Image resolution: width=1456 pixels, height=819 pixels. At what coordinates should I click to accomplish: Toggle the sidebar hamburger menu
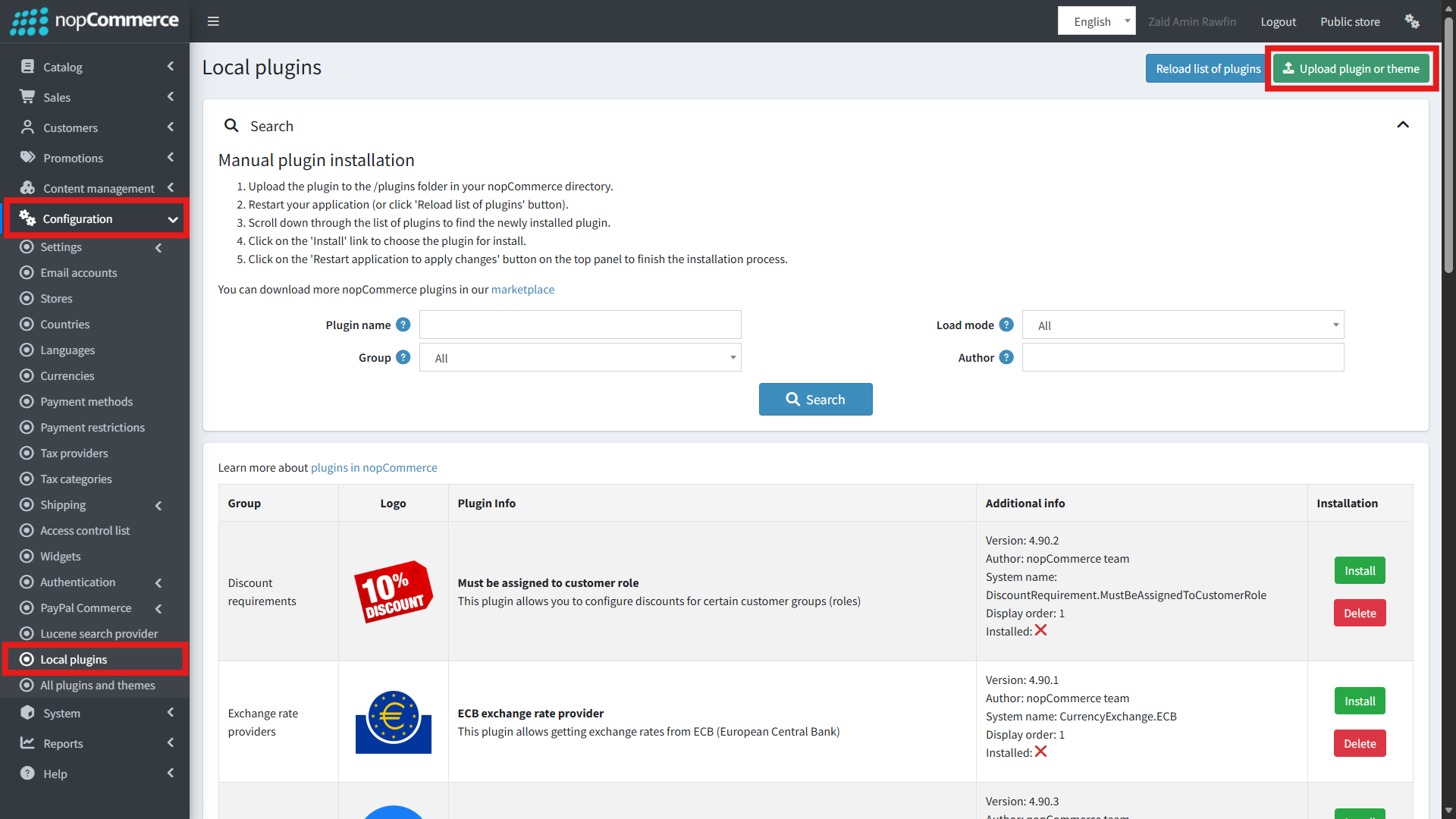pyautogui.click(x=213, y=21)
